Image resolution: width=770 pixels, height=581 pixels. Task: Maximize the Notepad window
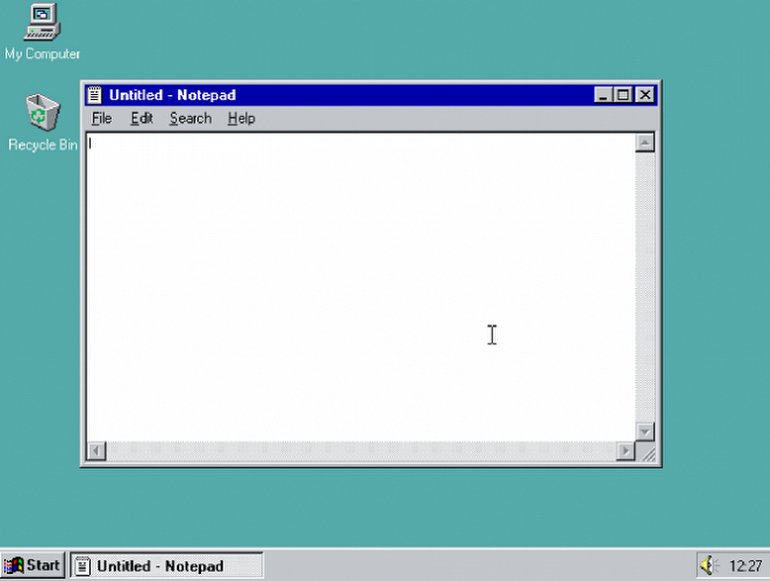(624, 95)
